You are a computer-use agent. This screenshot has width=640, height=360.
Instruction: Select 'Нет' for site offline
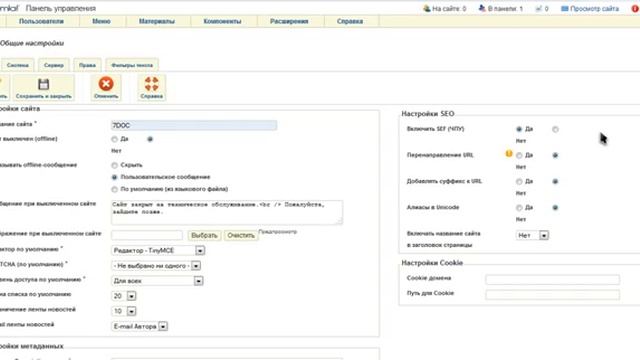[150, 139]
